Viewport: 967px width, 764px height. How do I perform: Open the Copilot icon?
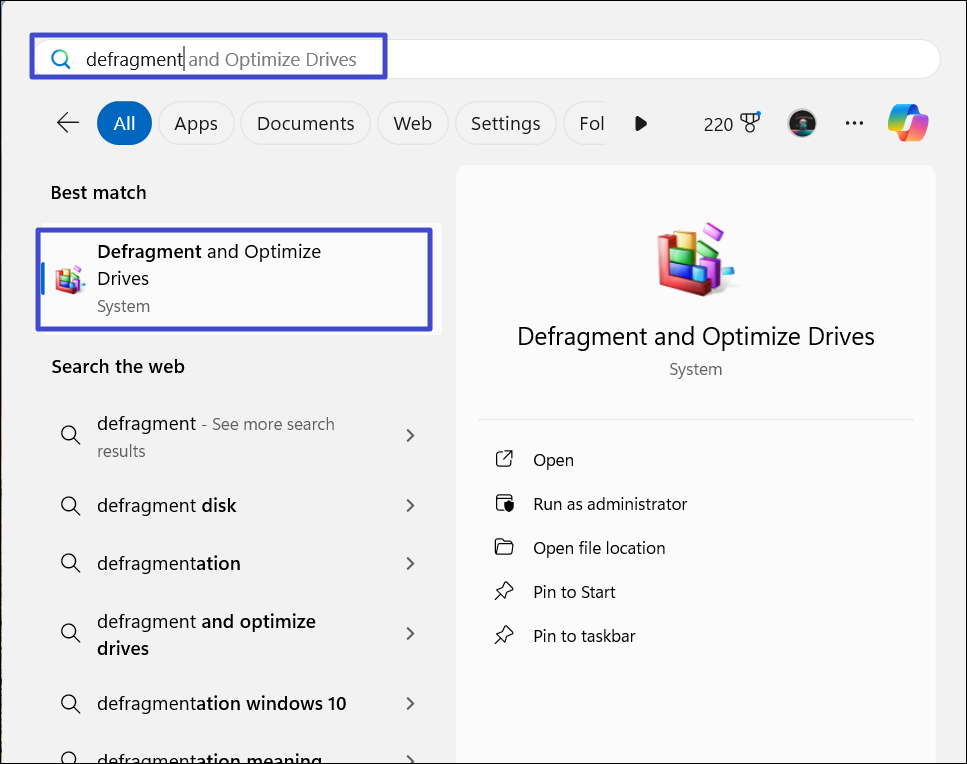[908, 123]
